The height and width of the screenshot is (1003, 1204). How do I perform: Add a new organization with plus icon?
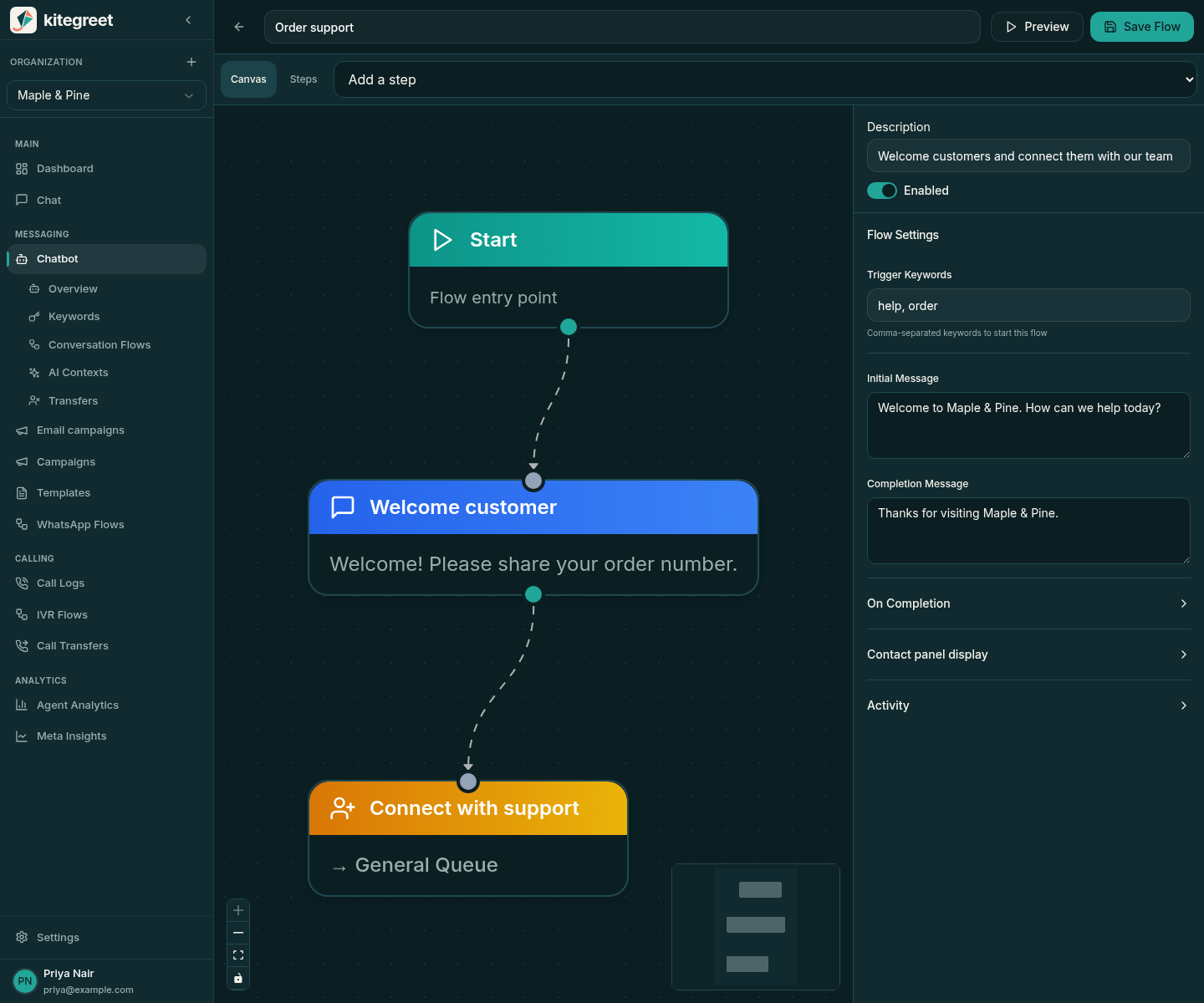pyautogui.click(x=191, y=62)
